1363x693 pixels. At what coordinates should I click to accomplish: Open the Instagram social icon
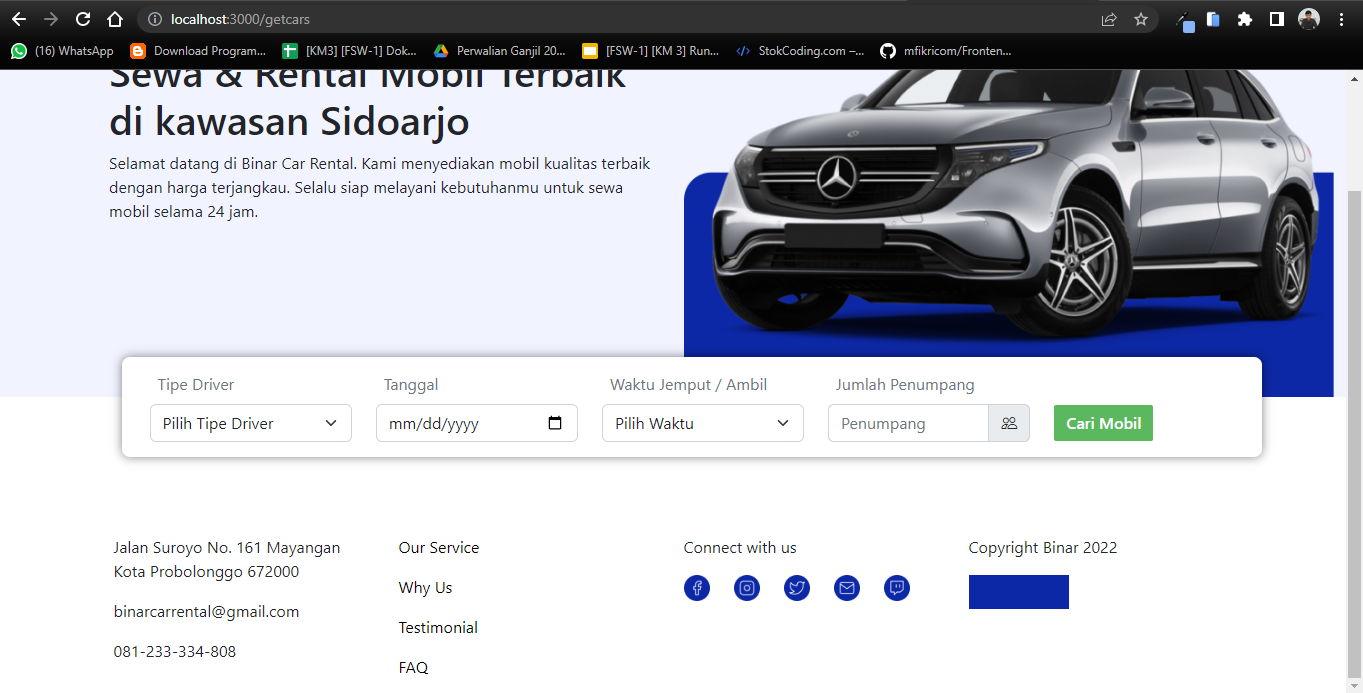click(x=747, y=588)
